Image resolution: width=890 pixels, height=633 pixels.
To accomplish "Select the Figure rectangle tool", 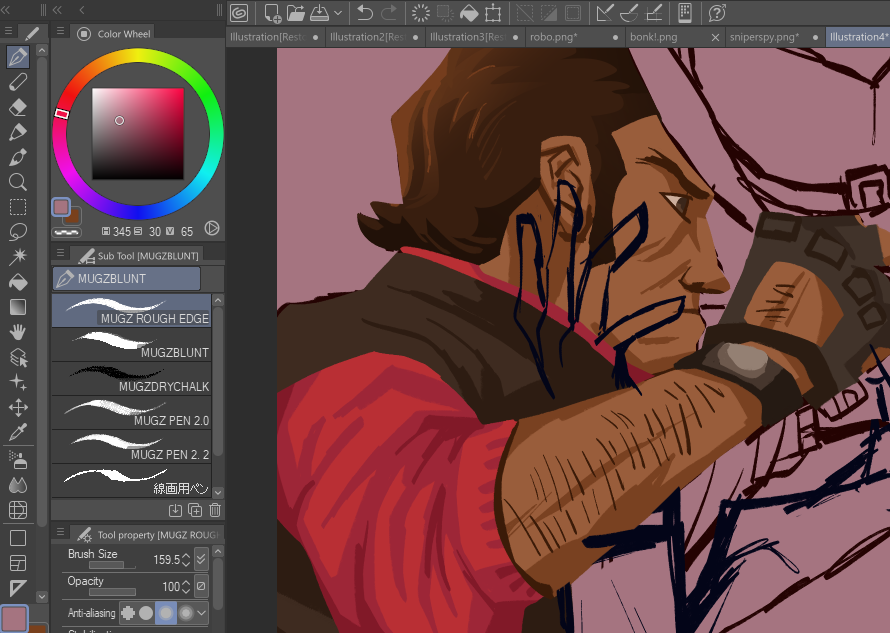I will click(18, 538).
